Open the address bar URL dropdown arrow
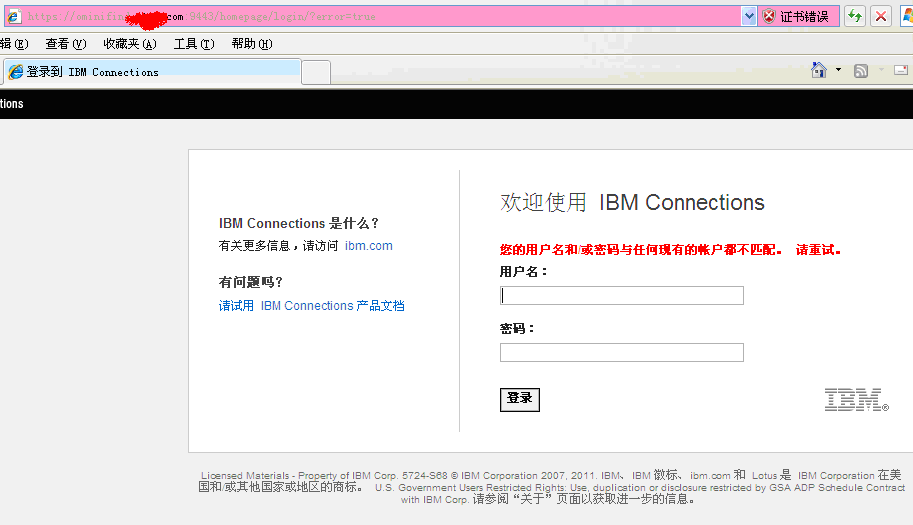This screenshot has height=525, width=913. click(x=749, y=16)
